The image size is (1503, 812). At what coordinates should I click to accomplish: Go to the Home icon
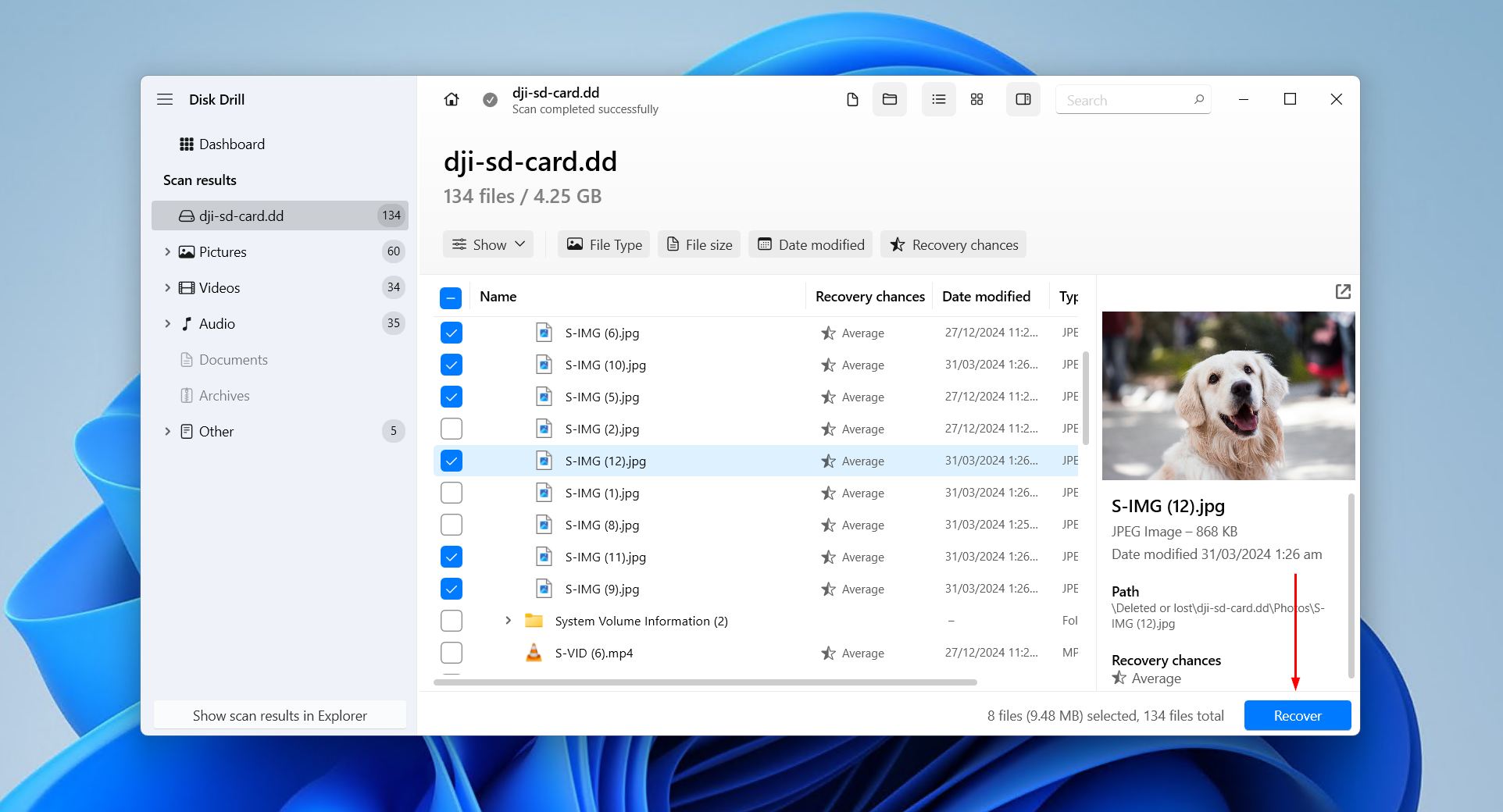(x=452, y=99)
